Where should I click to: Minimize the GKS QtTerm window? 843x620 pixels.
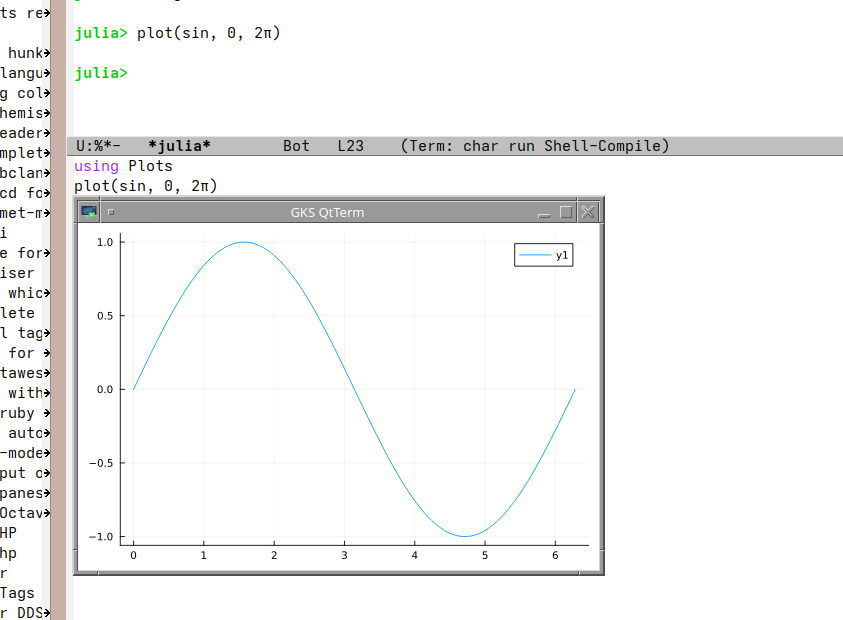pyautogui.click(x=544, y=213)
